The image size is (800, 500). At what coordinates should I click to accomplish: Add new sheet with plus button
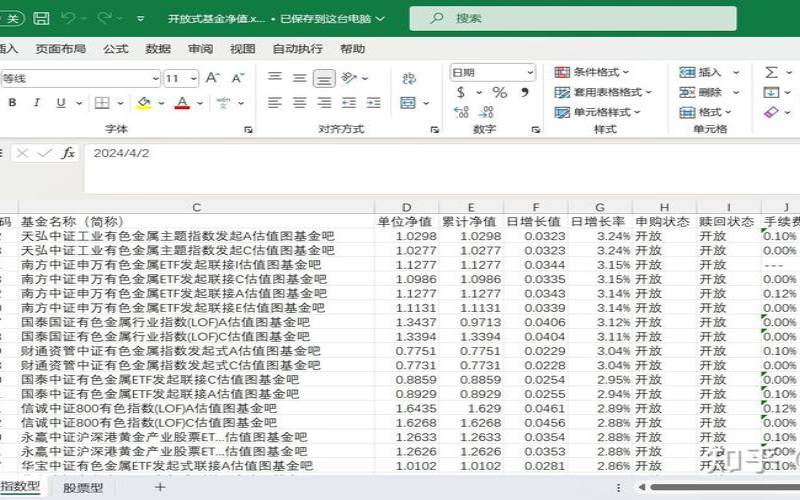click(x=160, y=487)
